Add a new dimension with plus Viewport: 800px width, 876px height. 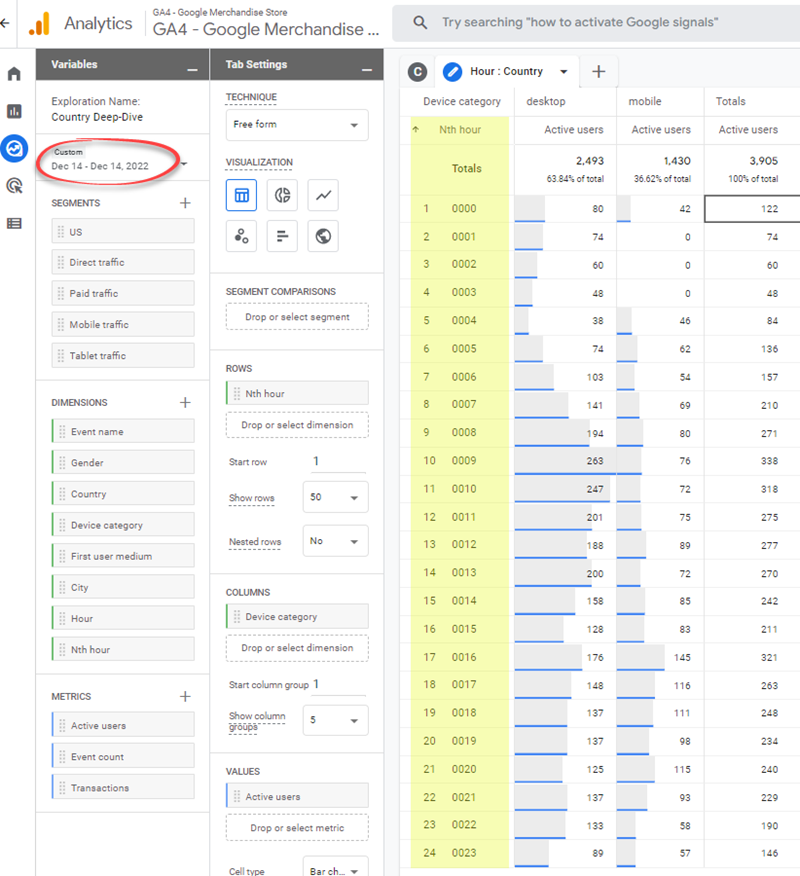click(185, 402)
